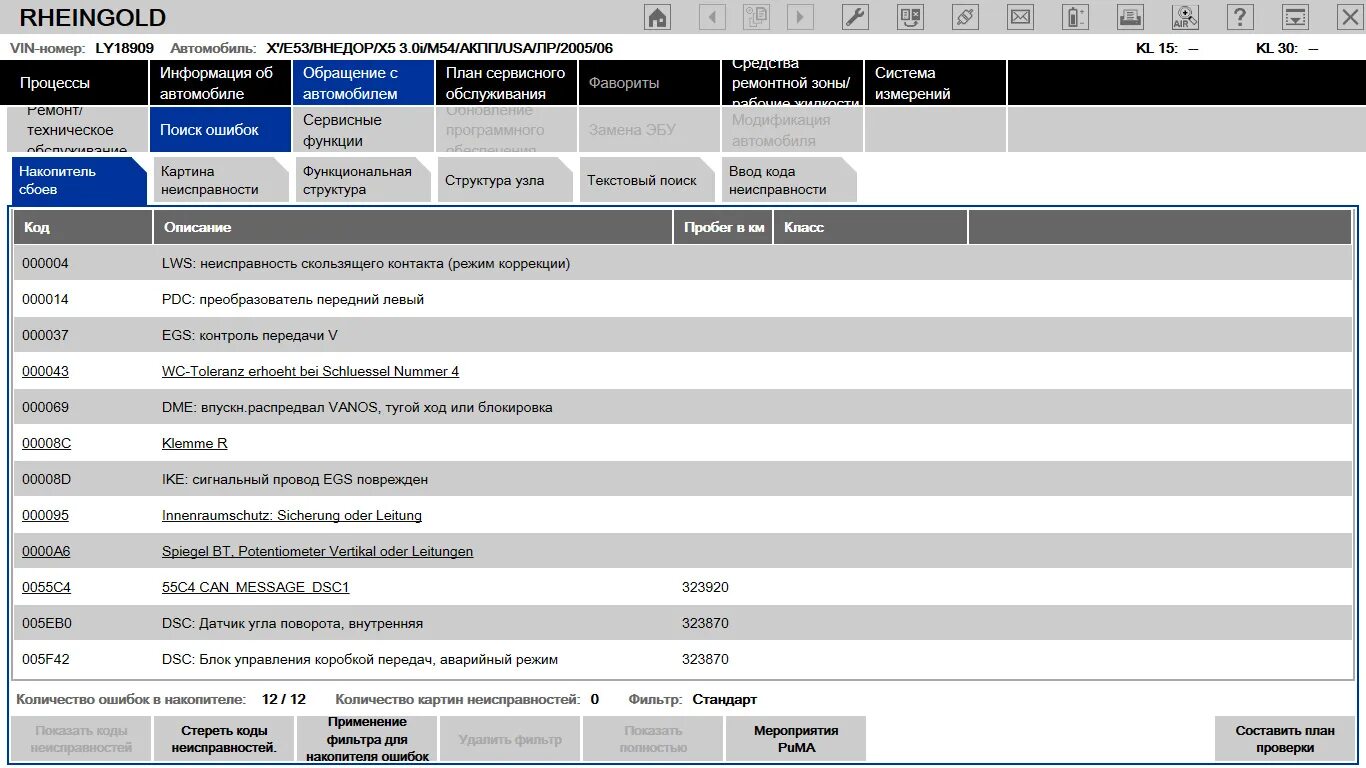Switch to the Функциональная структура tab

(364, 180)
